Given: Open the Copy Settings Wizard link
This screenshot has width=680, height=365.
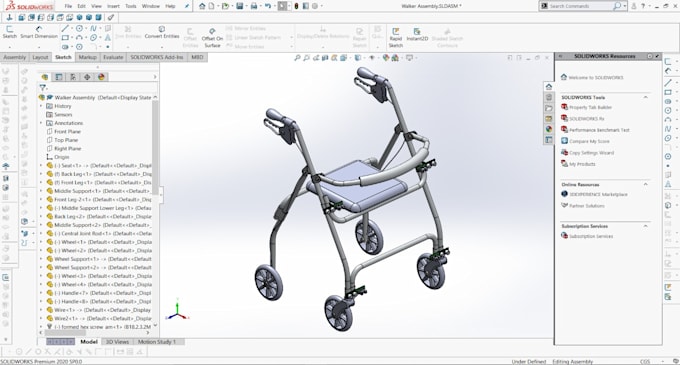Looking at the screenshot, I should pyautogui.click(x=591, y=153).
